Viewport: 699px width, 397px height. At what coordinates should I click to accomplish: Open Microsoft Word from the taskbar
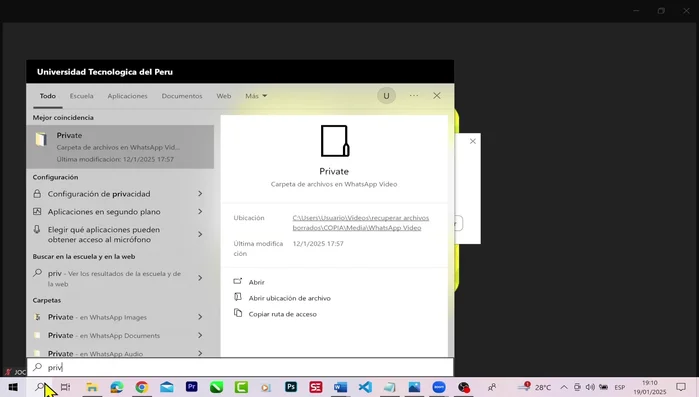[x=340, y=387]
